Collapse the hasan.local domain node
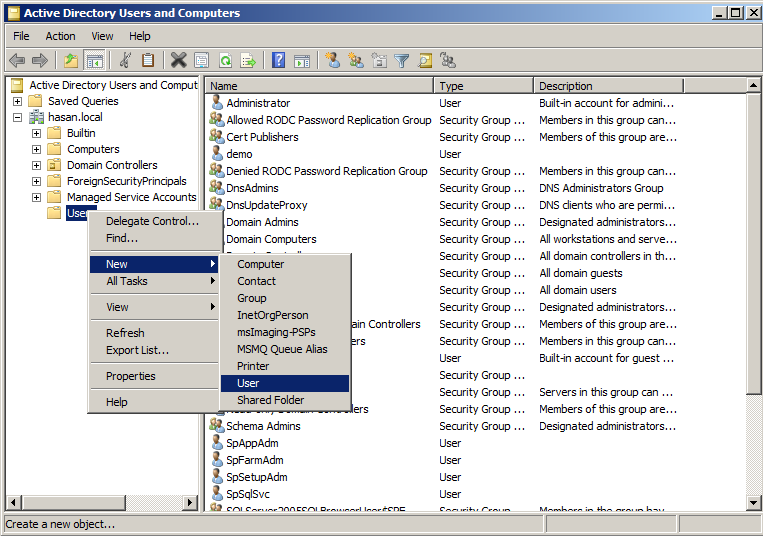763x536 pixels. click(18, 117)
